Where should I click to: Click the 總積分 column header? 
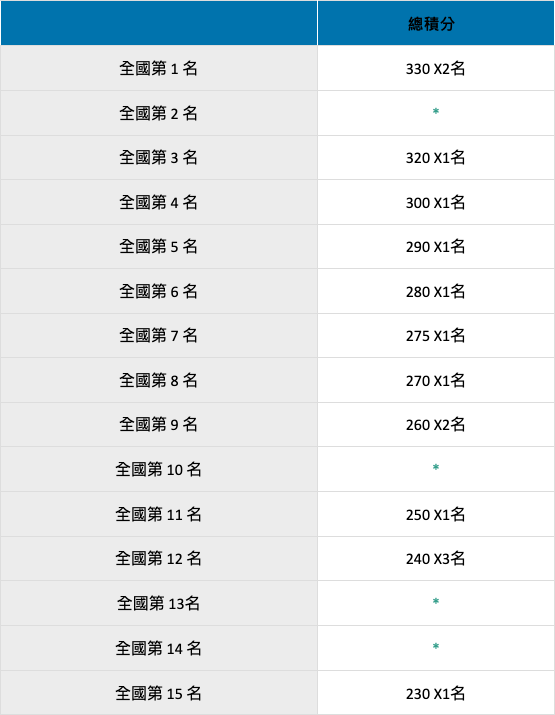(x=431, y=24)
